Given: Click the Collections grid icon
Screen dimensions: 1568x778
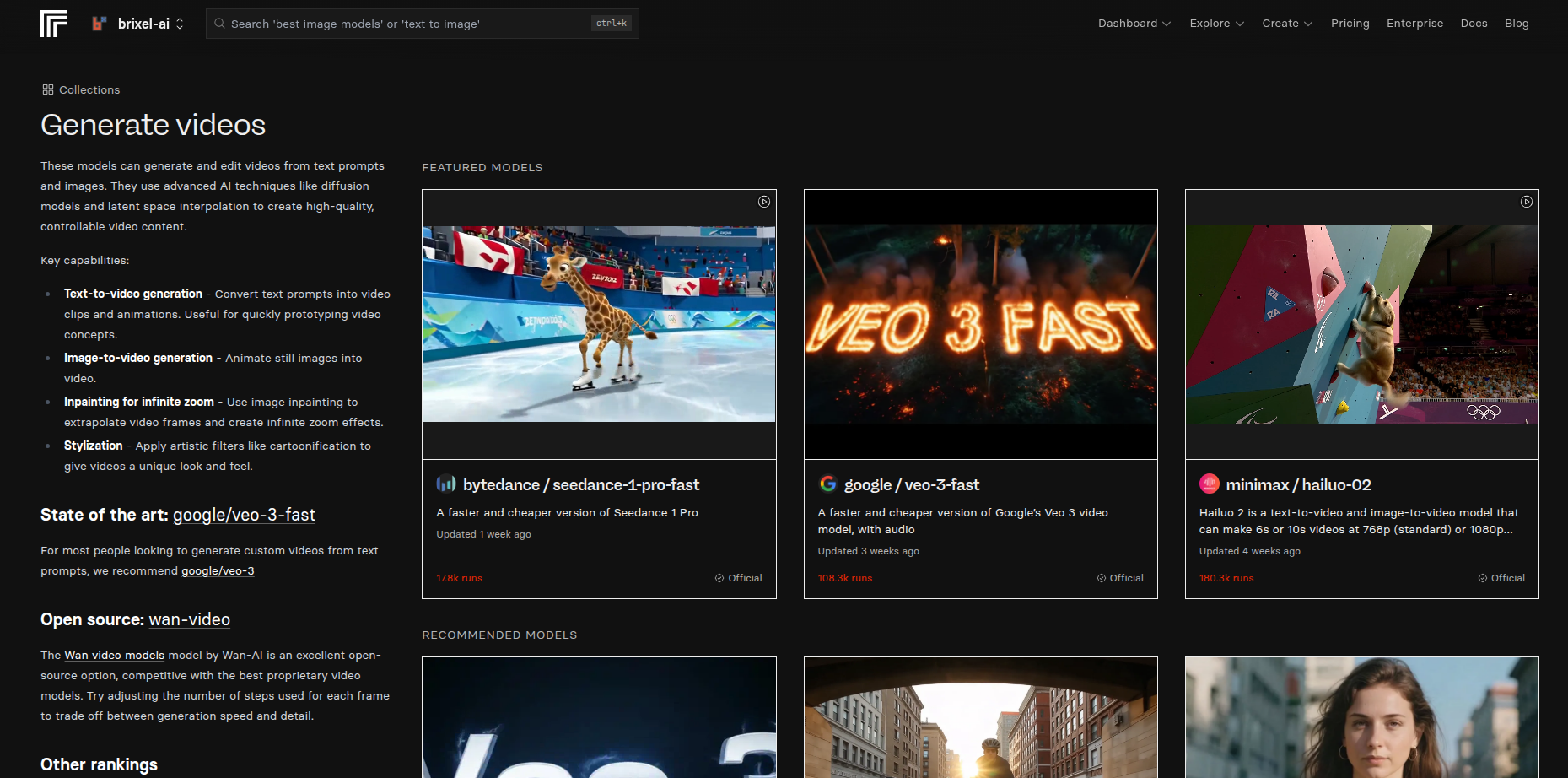Looking at the screenshot, I should tap(48, 89).
